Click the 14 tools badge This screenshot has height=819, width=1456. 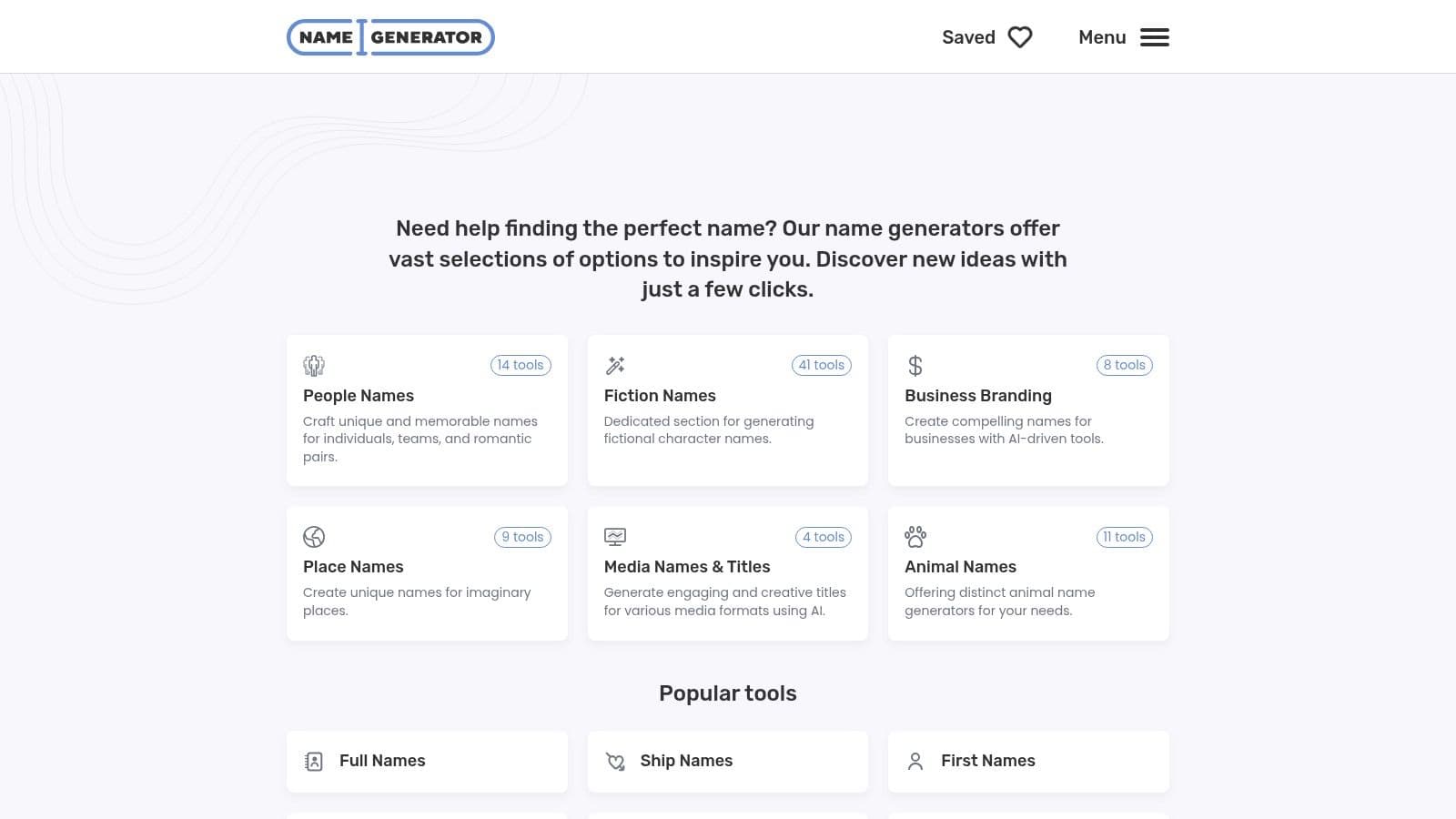(x=521, y=365)
